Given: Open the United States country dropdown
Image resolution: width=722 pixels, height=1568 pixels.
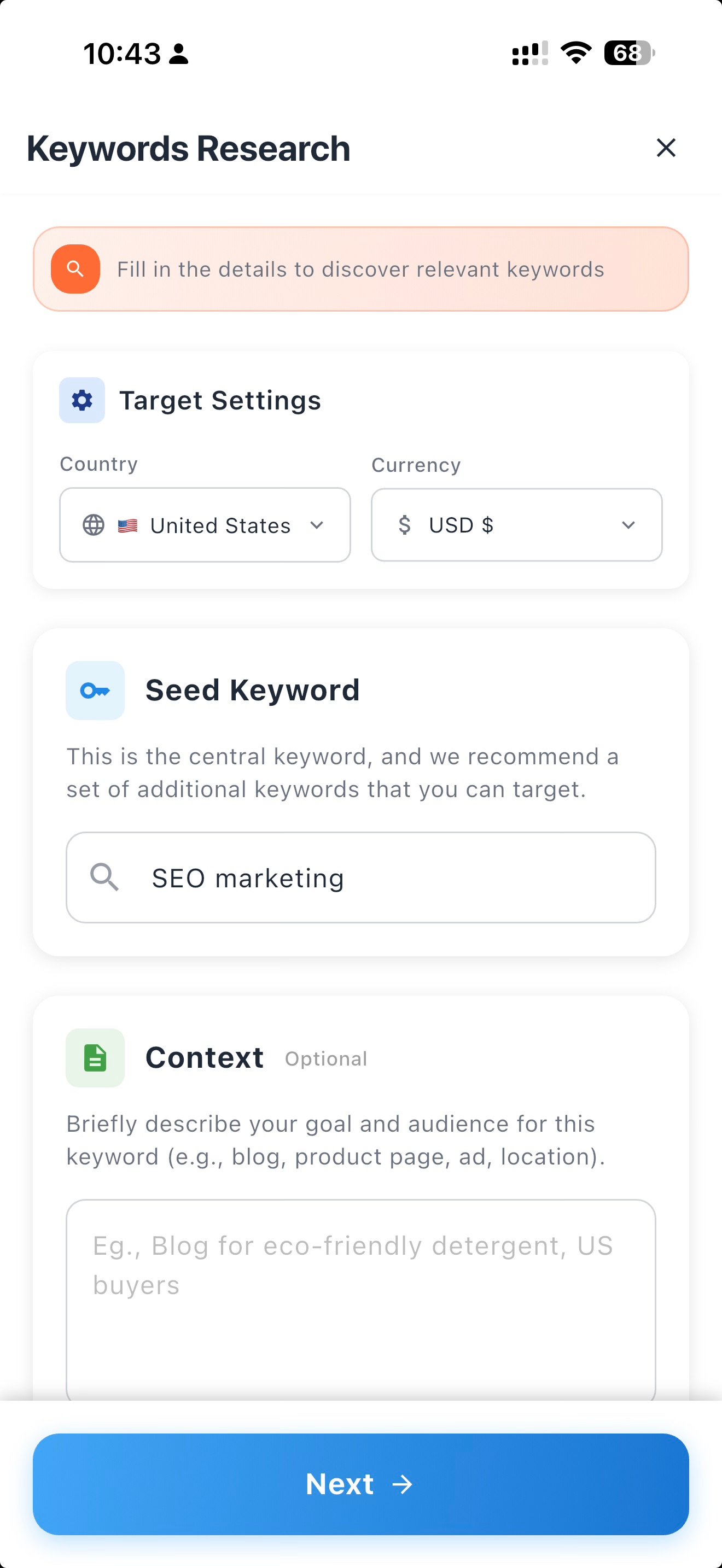Looking at the screenshot, I should tap(205, 525).
